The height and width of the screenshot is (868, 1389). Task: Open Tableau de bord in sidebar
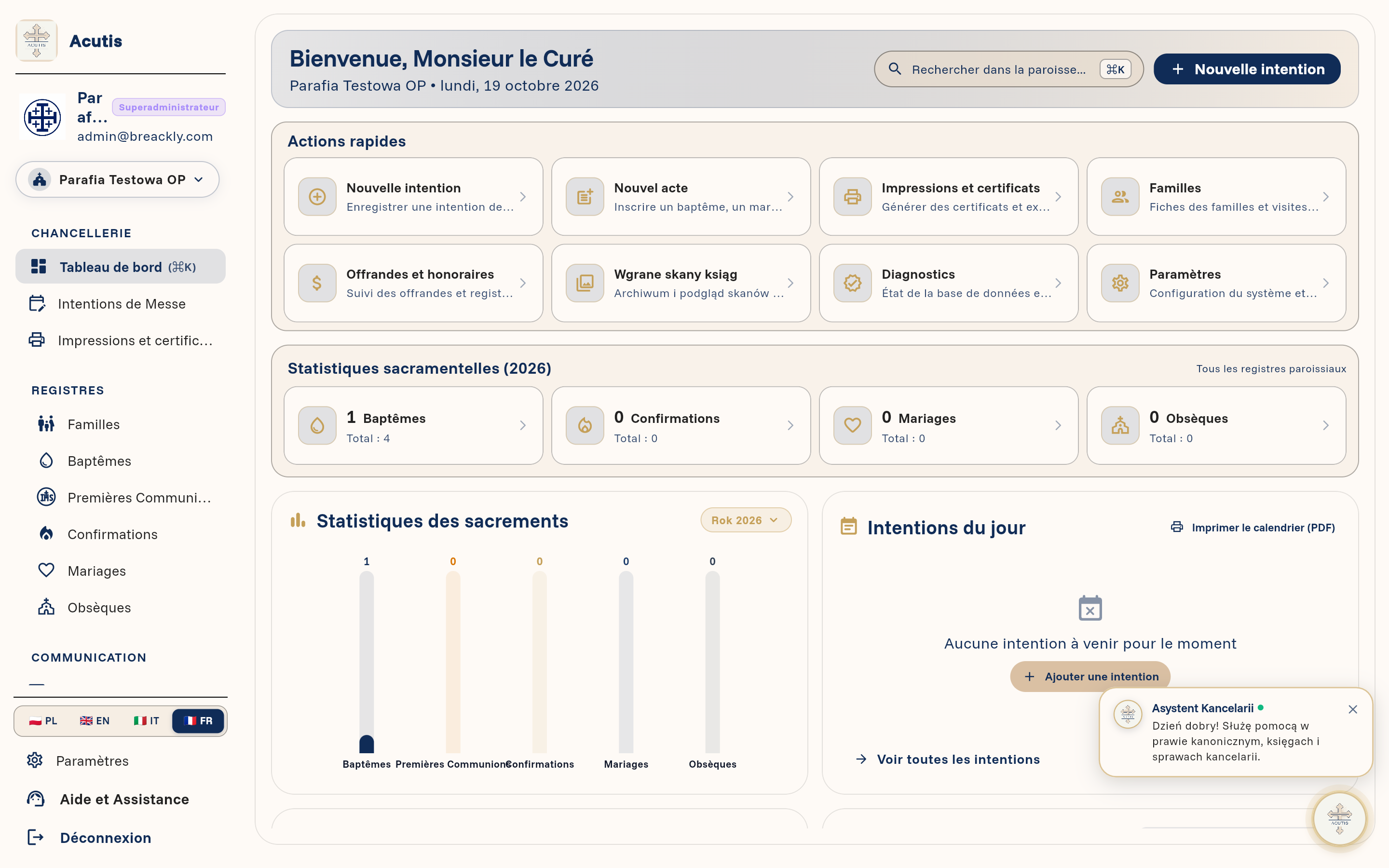click(x=121, y=266)
